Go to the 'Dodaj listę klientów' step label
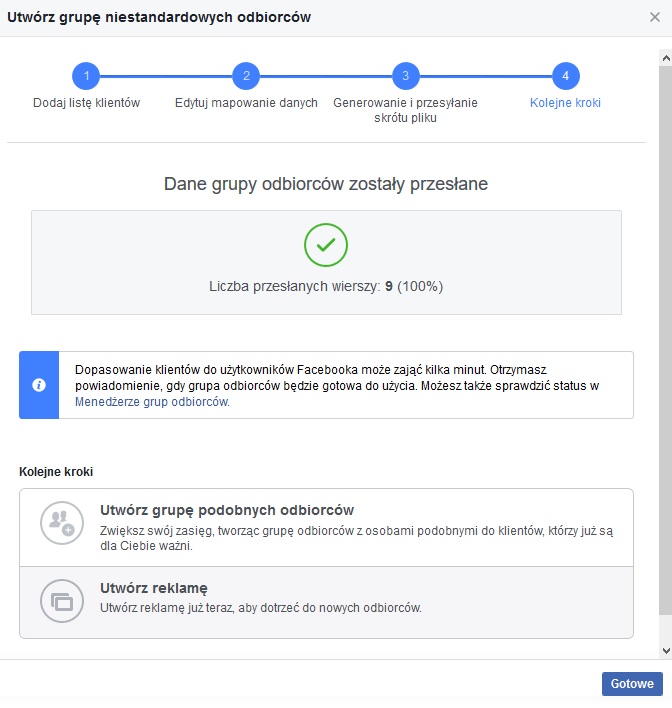The height and width of the screenshot is (708, 672). [86, 103]
